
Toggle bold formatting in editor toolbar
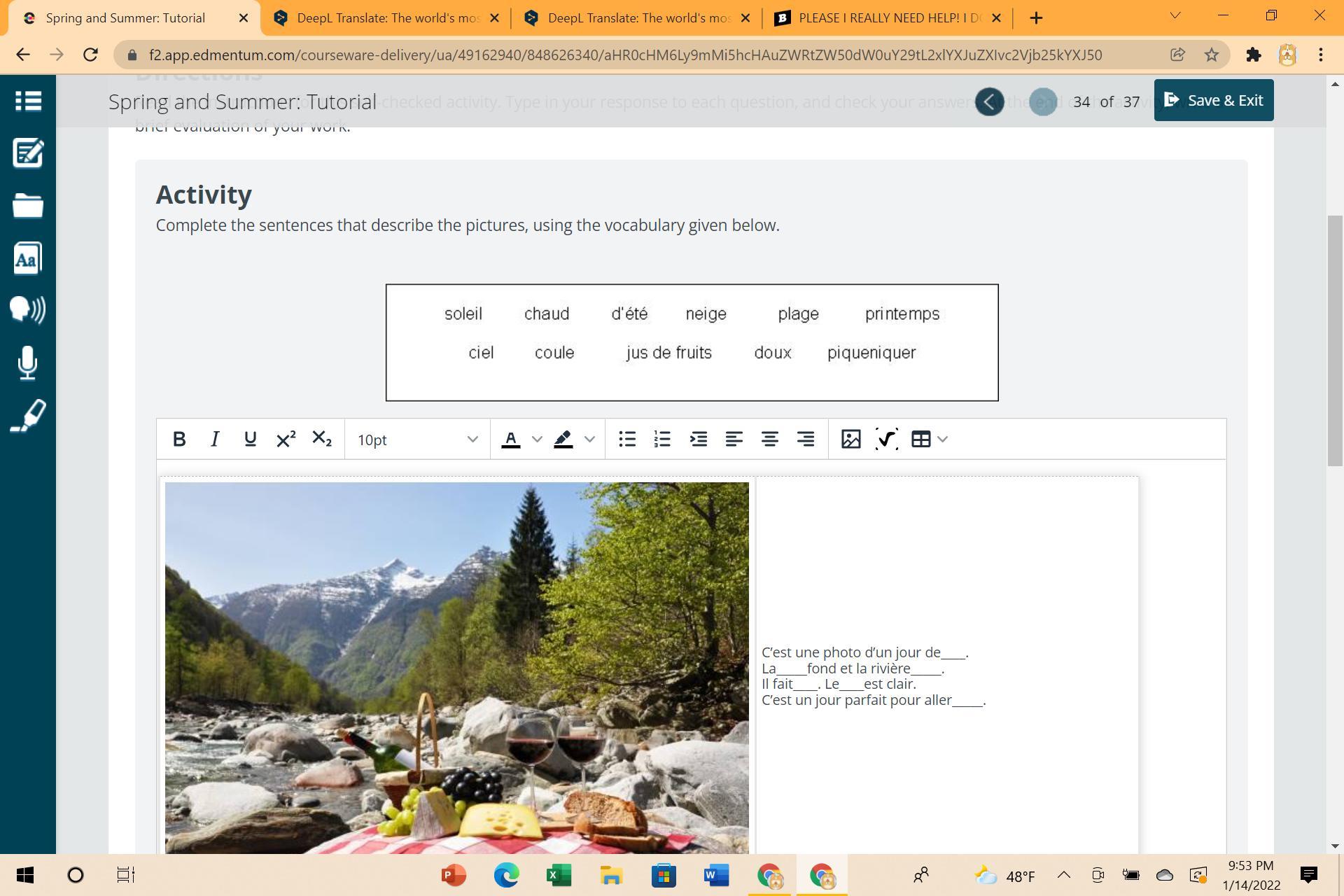click(x=179, y=439)
